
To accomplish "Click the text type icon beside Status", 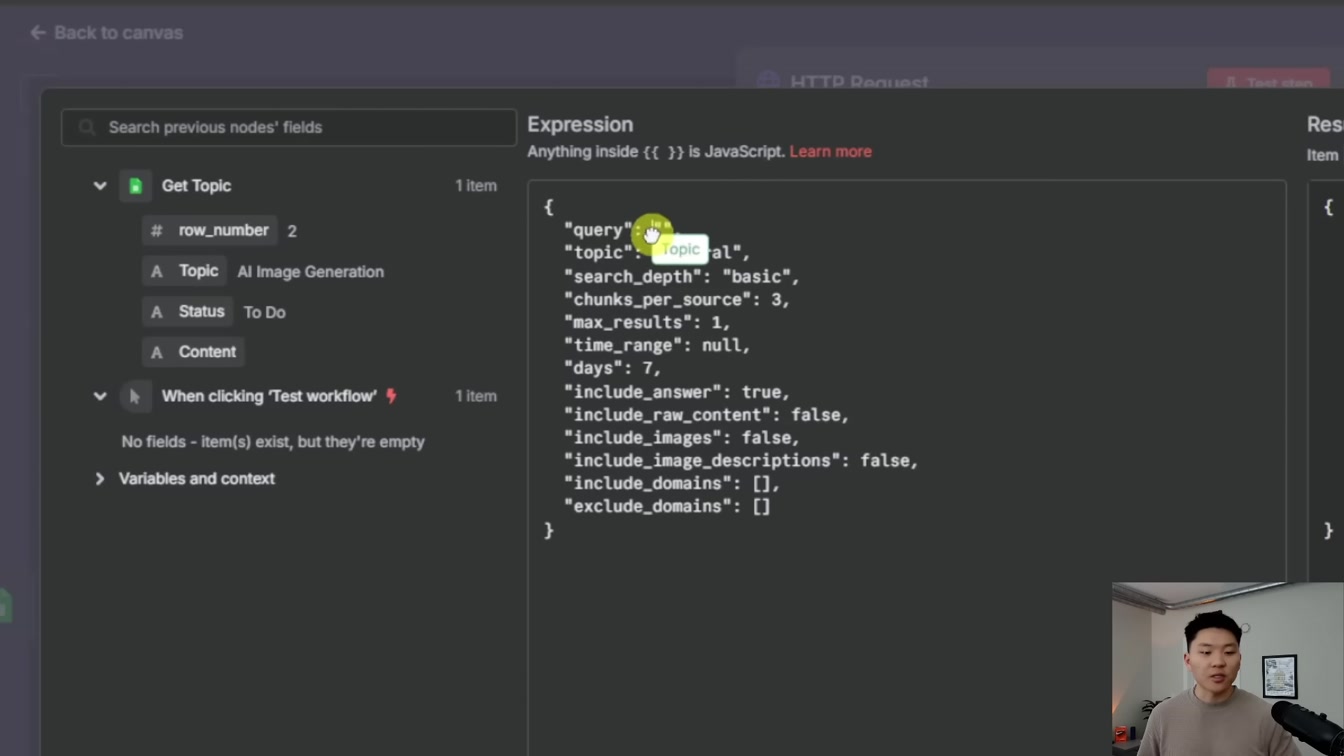I will (157, 312).
